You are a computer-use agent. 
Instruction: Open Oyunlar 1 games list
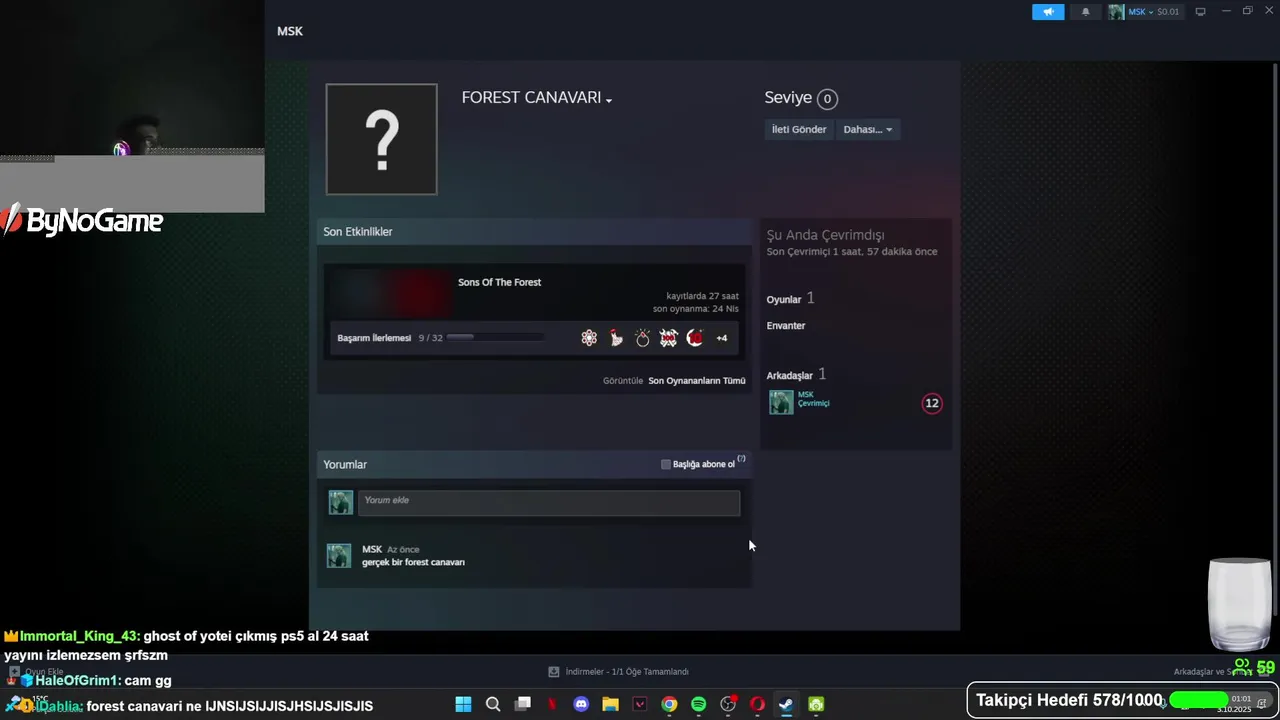point(790,299)
